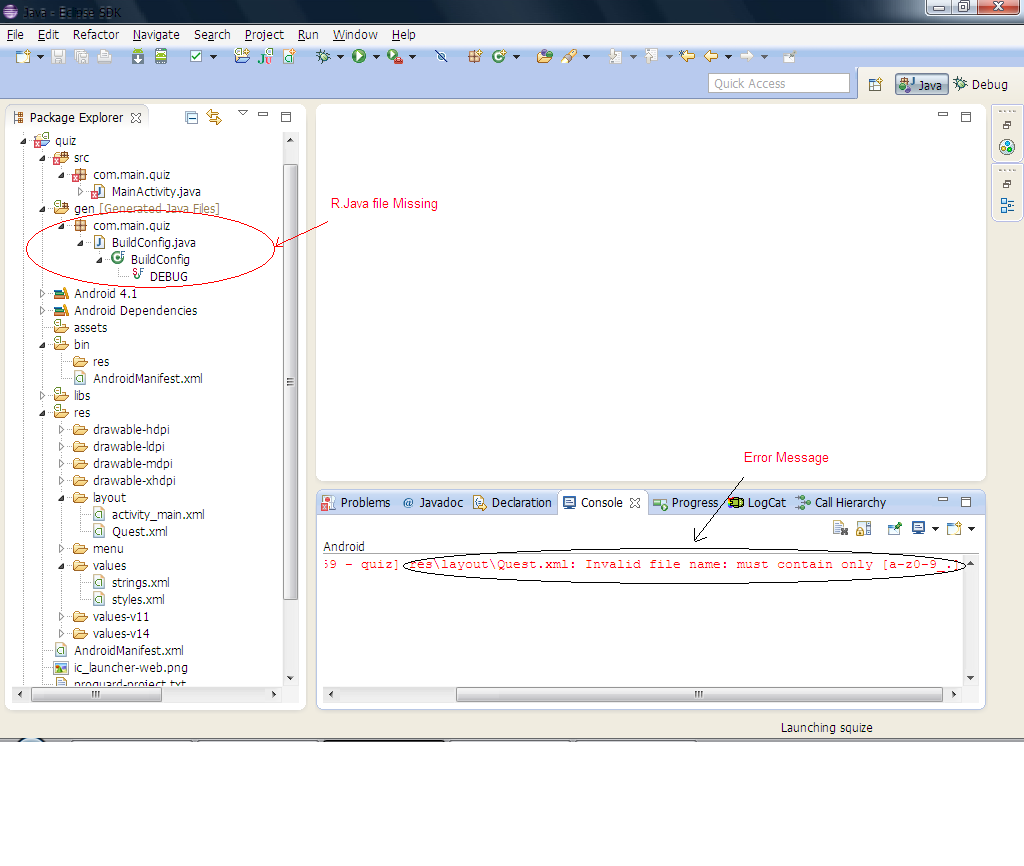1024x866 pixels.
Task: Click the Print toolbar icon
Action: tap(104, 57)
